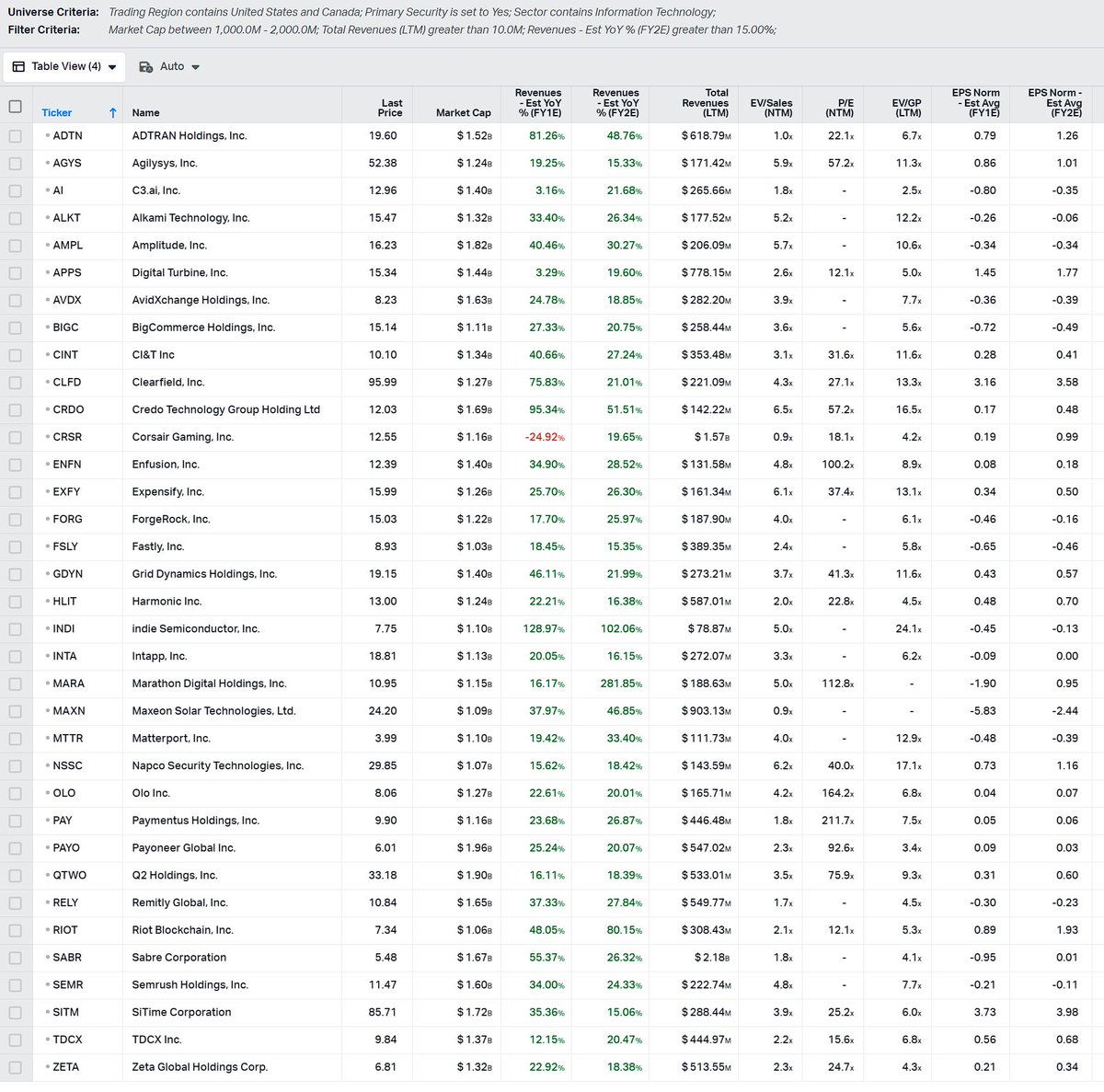Viewport: 1104px width, 1092px height.
Task: Click Maxeon's EPS FY1E value -5.83
Action: tap(983, 711)
